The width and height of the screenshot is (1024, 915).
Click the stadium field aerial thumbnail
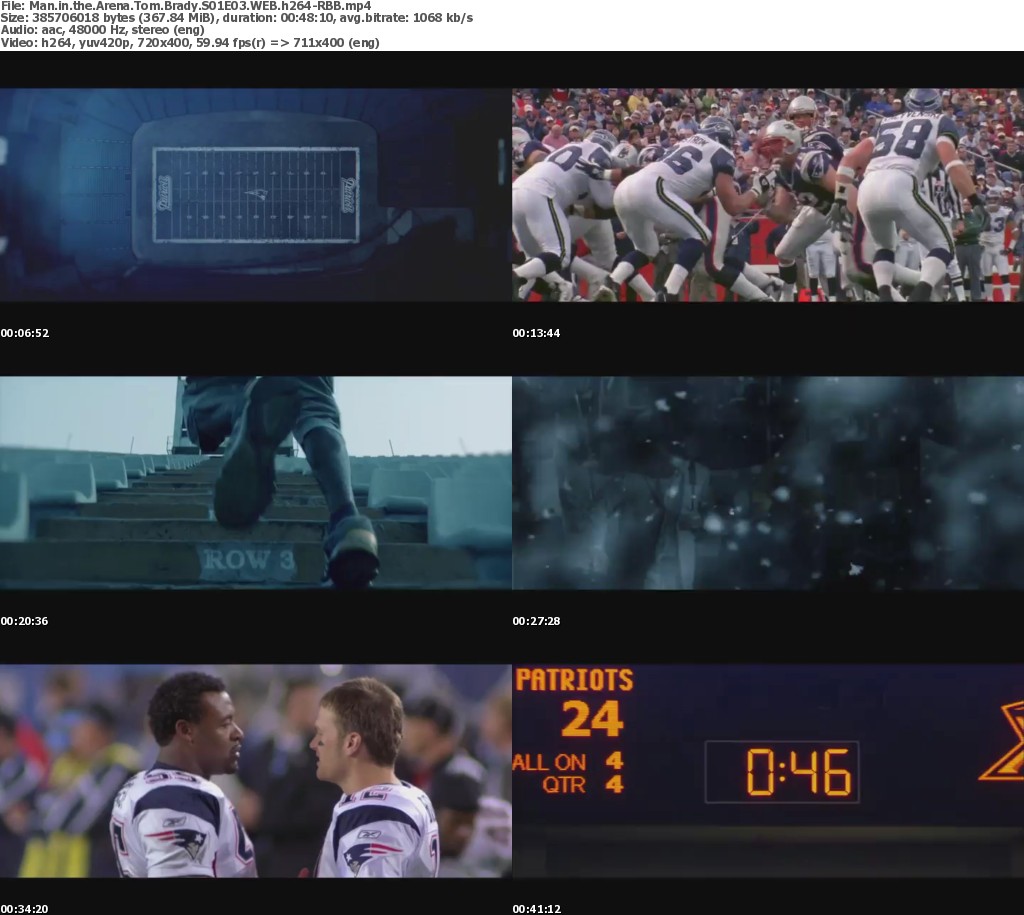pyautogui.click(x=255, y=195)
